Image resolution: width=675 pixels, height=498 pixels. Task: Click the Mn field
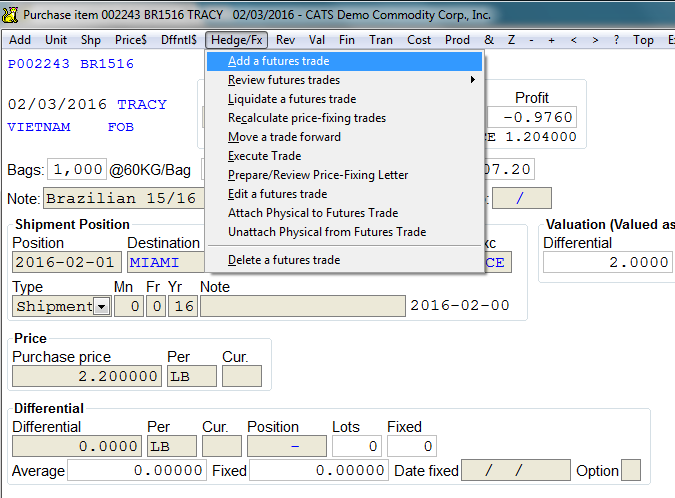(x=129, y=306)
